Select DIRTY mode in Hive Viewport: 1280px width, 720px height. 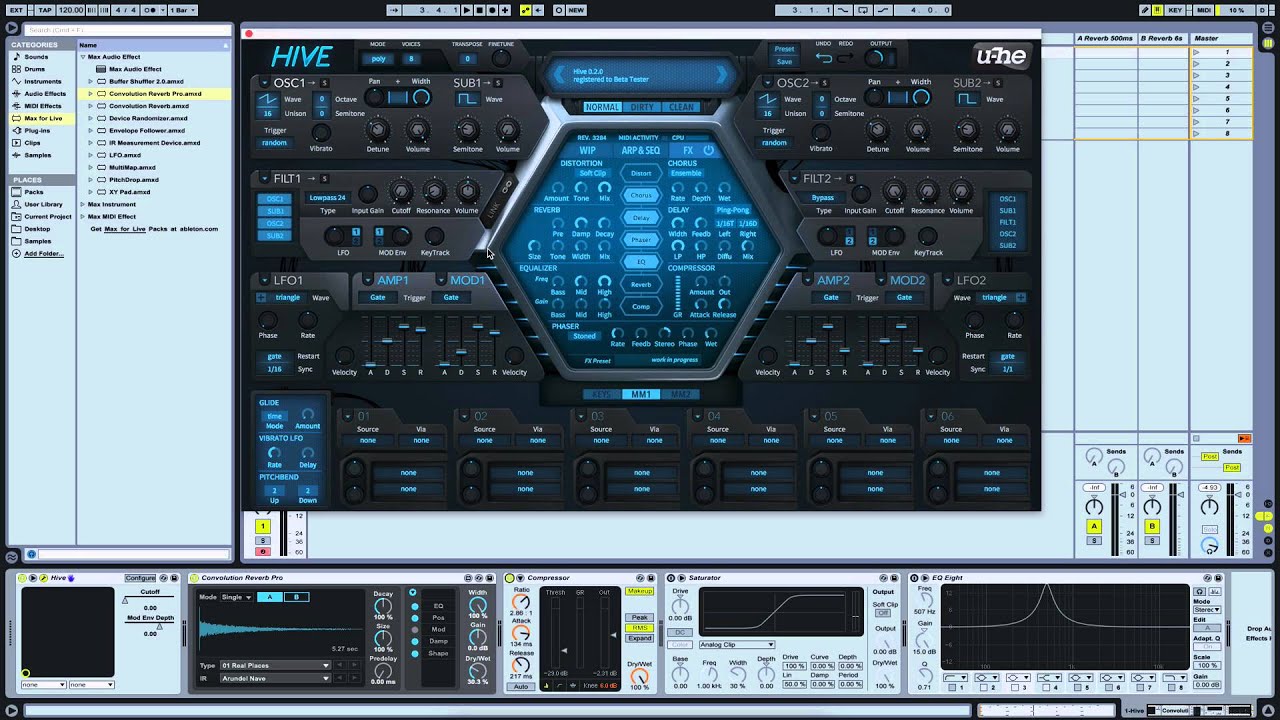[642, 107]
